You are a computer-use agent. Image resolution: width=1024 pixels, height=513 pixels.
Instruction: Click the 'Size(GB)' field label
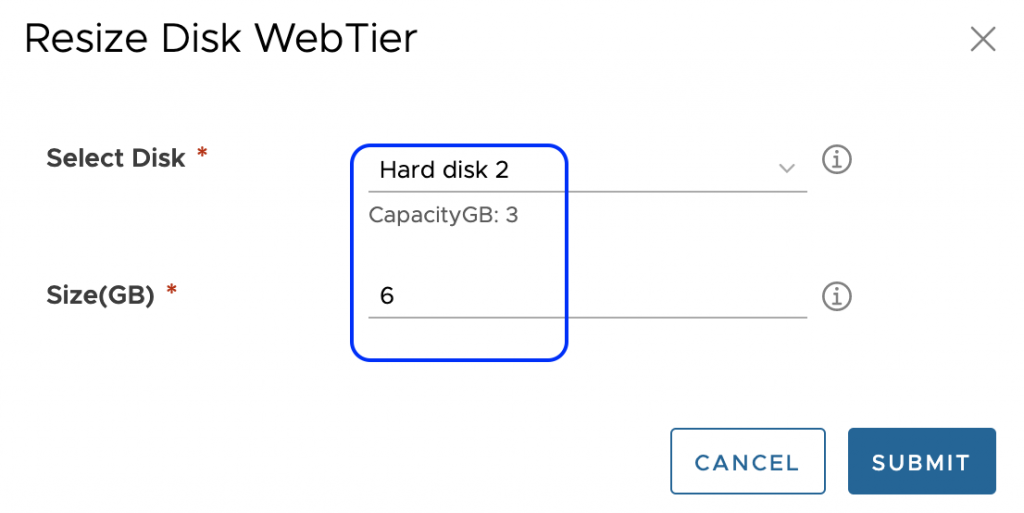[x=100, y=295]
